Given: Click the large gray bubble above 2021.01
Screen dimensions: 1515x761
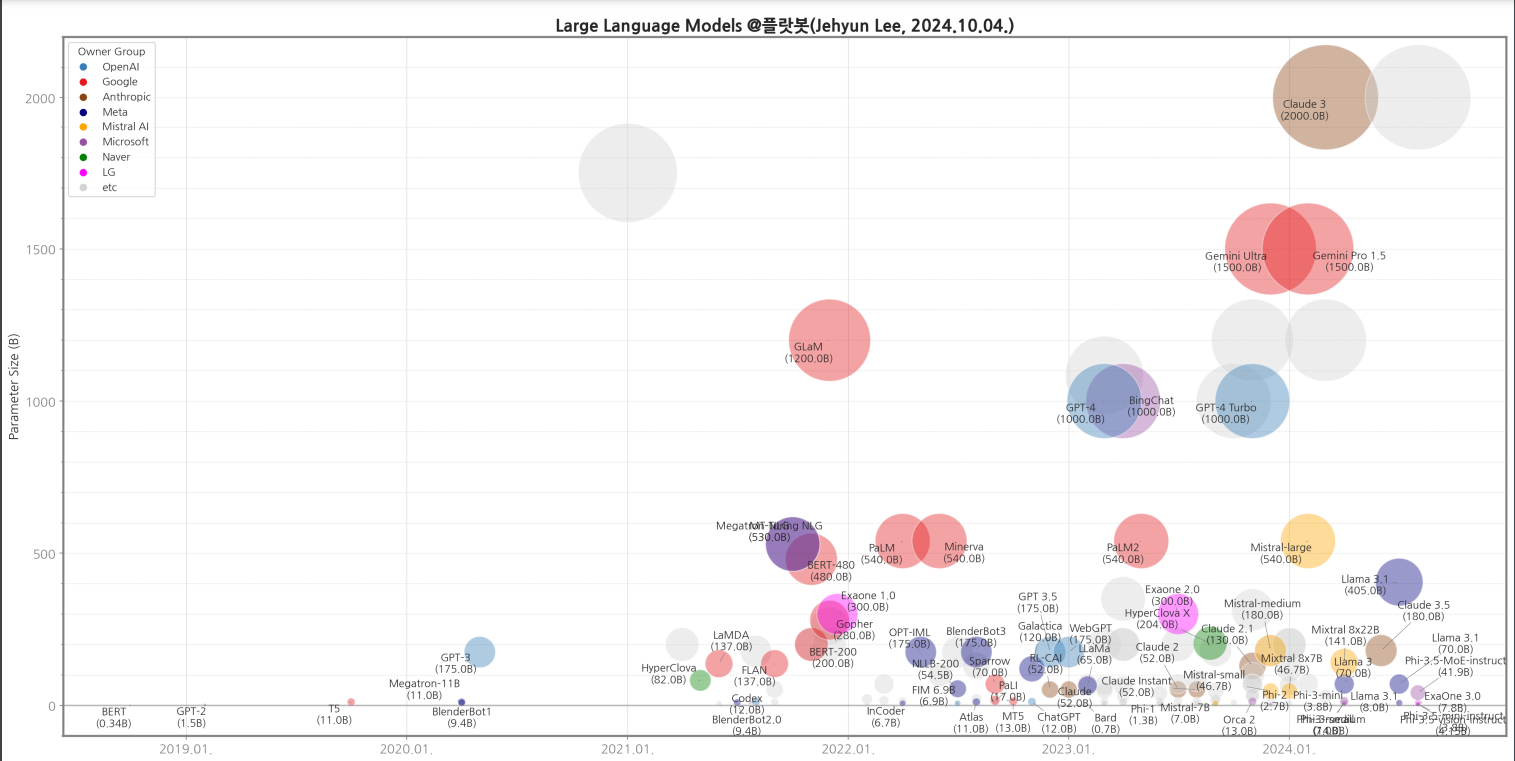Looking at the screenshot, I should pos(627,172).
